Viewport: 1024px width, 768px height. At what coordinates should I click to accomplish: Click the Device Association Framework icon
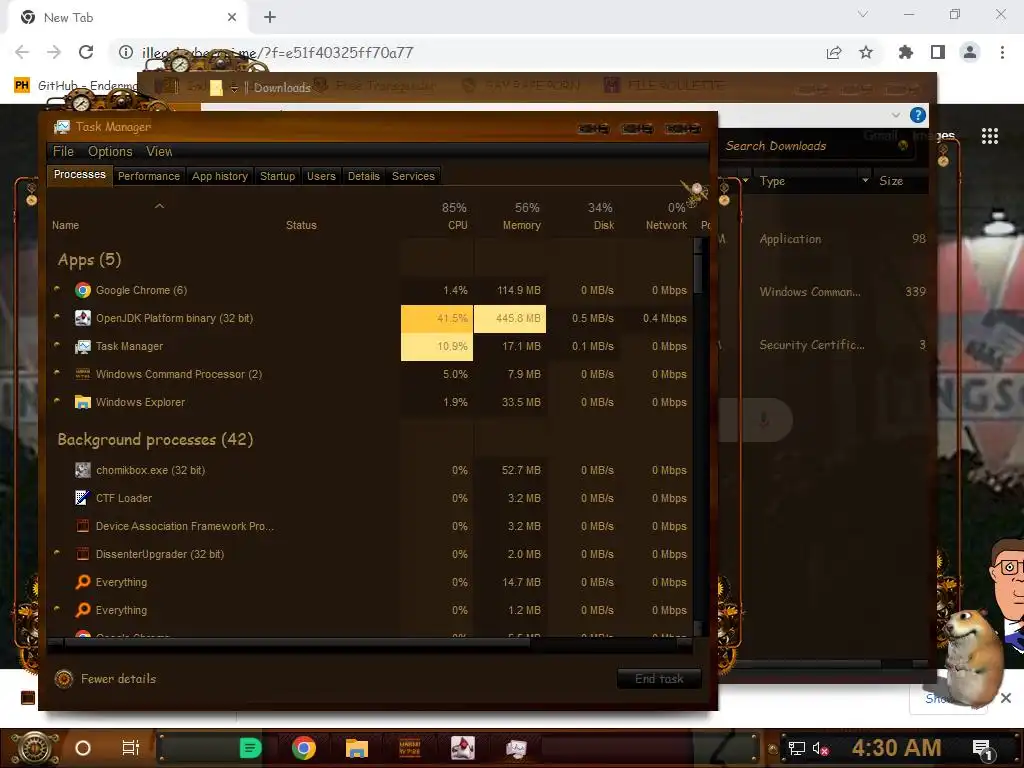[83, 526]
